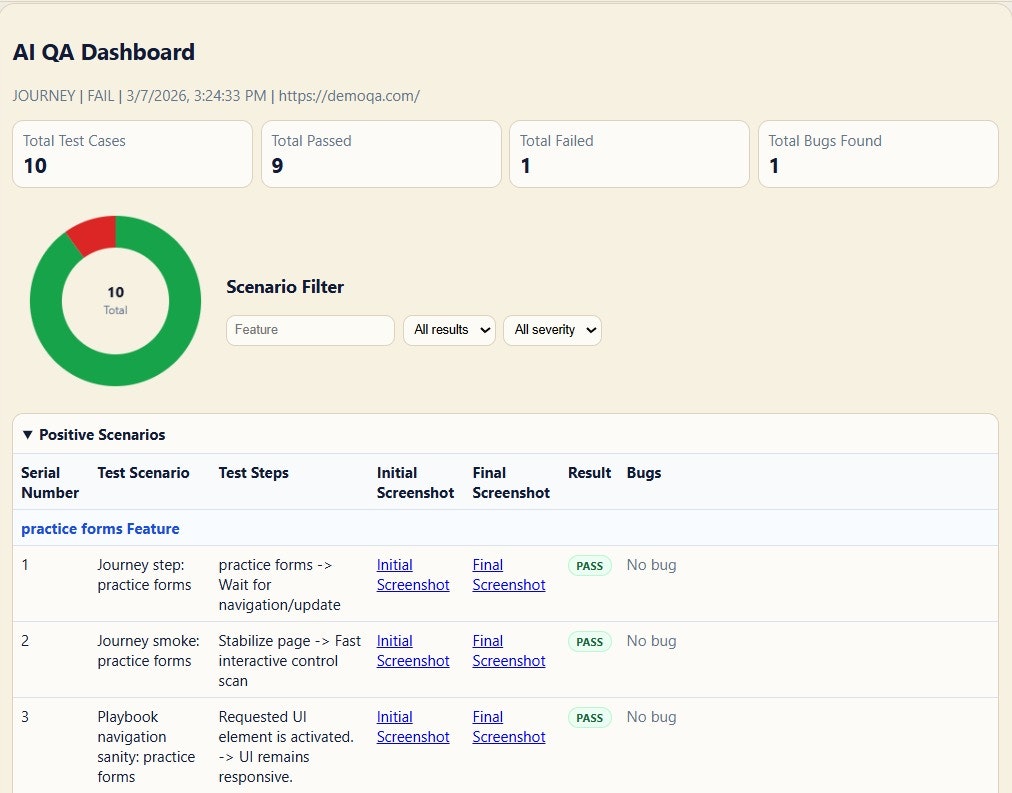
Task: Click the Total Passed stat card
Action: pos(380,154)
